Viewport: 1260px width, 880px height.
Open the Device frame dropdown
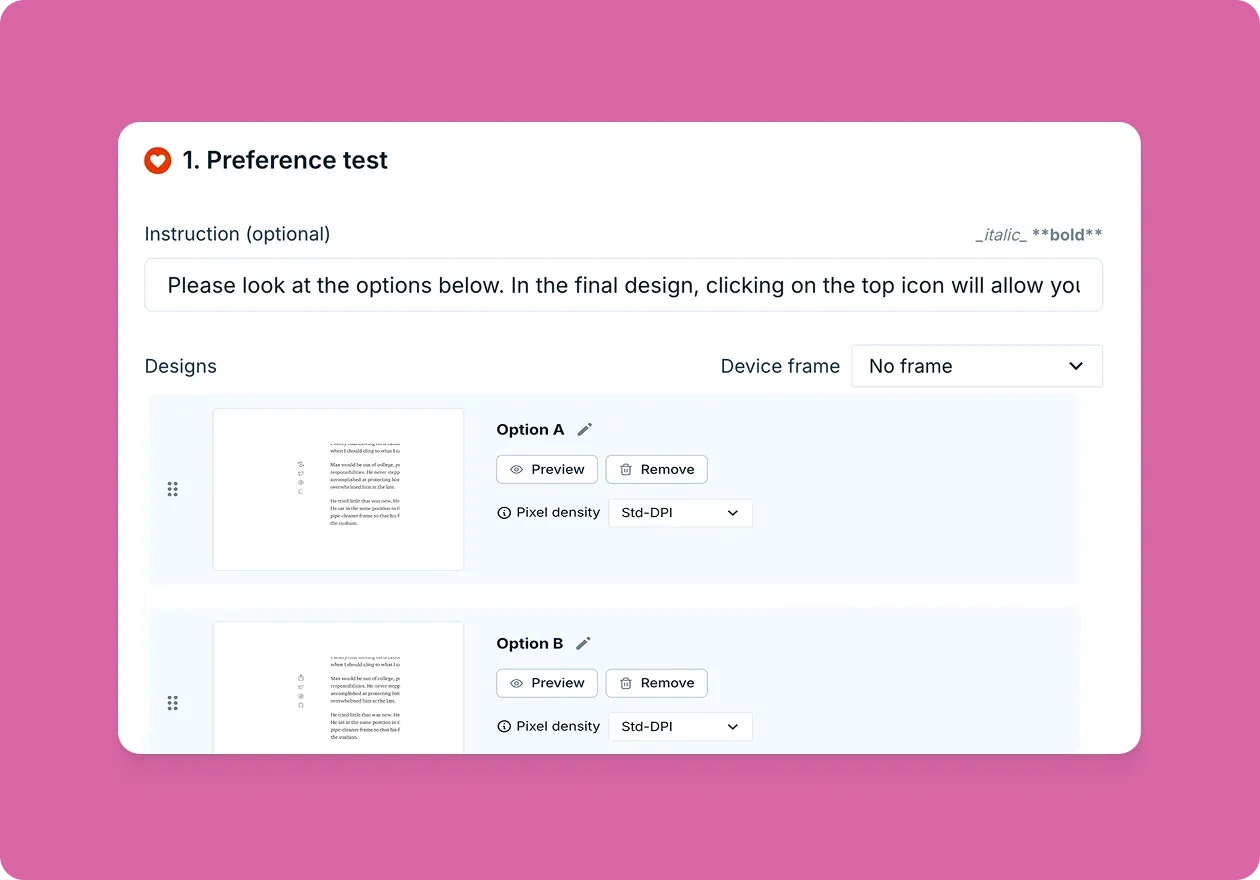coord(976,365)
